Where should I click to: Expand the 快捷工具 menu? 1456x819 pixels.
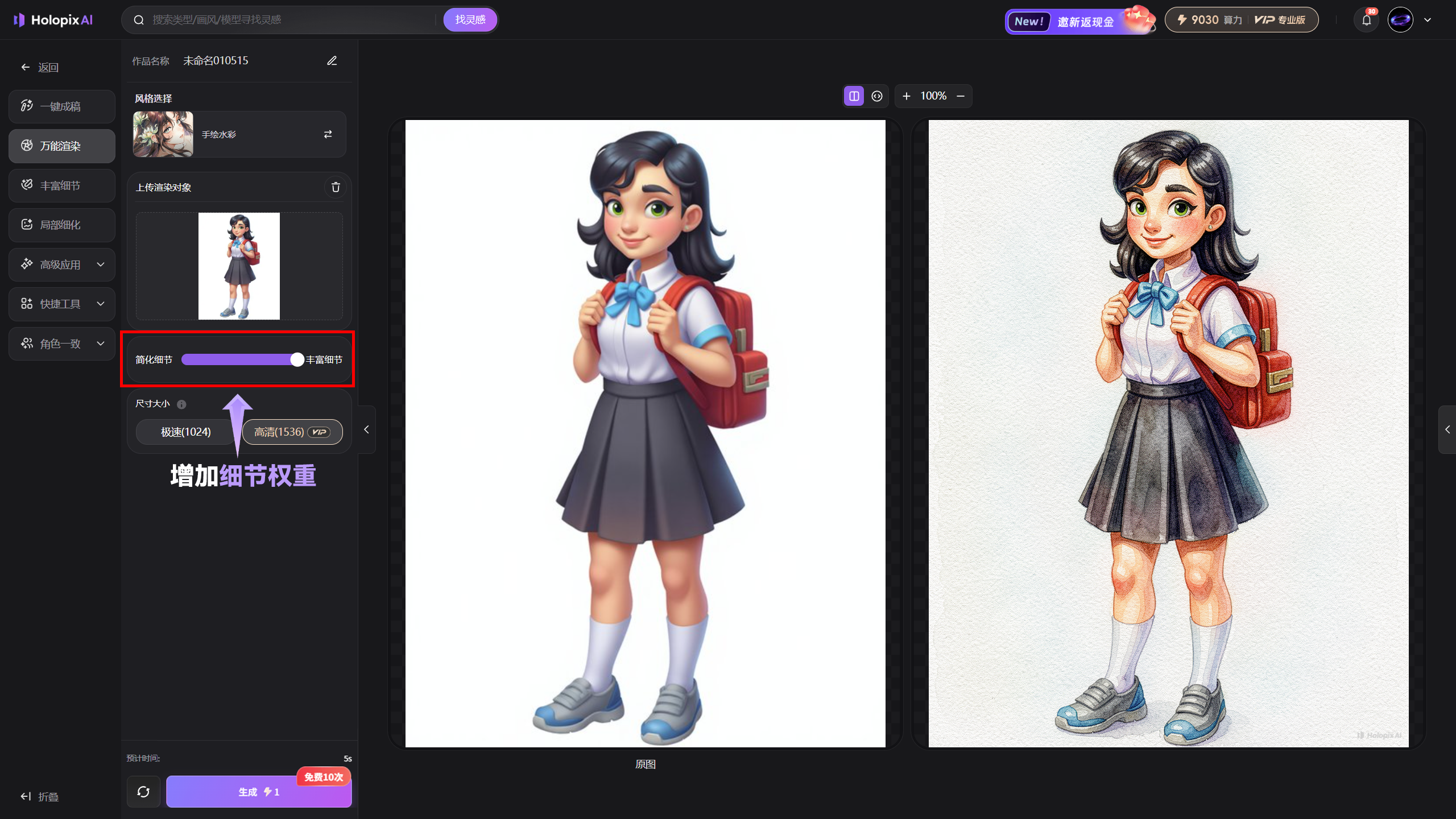pyautogui.click(x=61, y=304)
